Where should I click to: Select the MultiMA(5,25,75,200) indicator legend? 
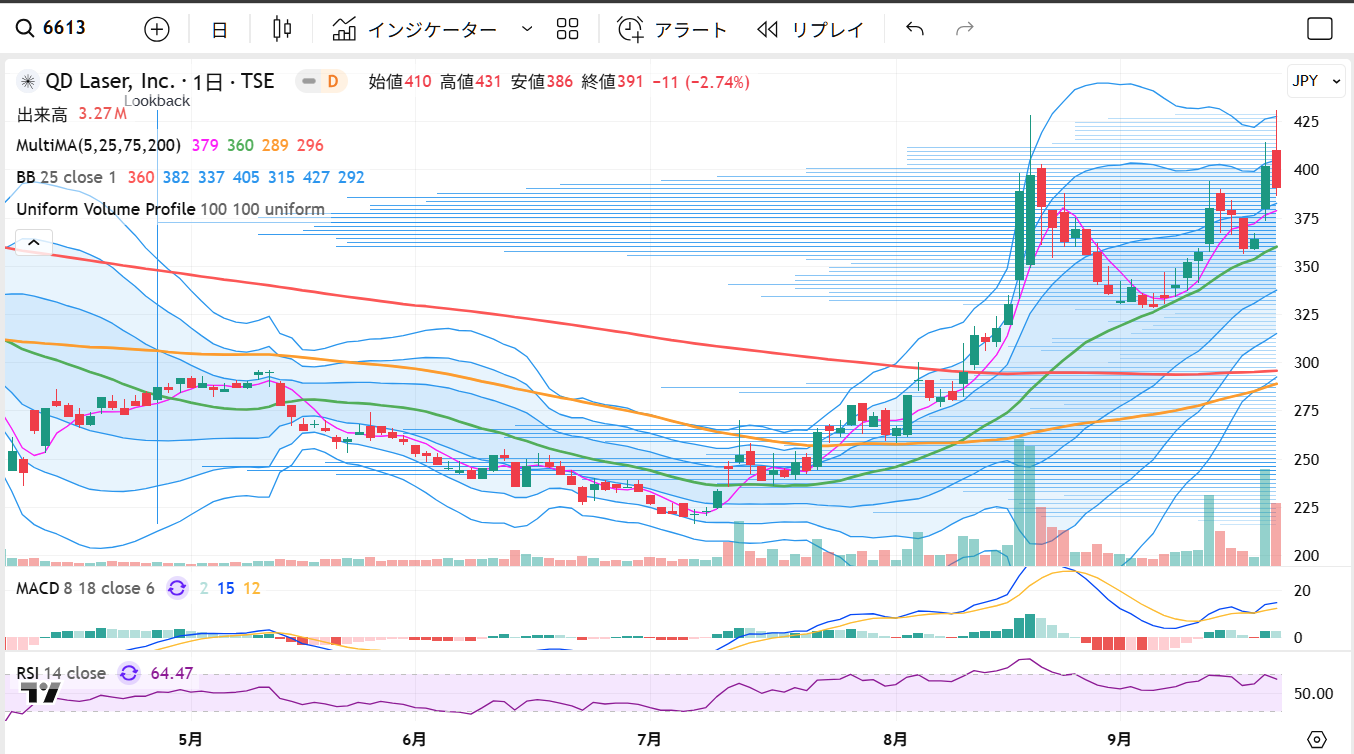98,145
